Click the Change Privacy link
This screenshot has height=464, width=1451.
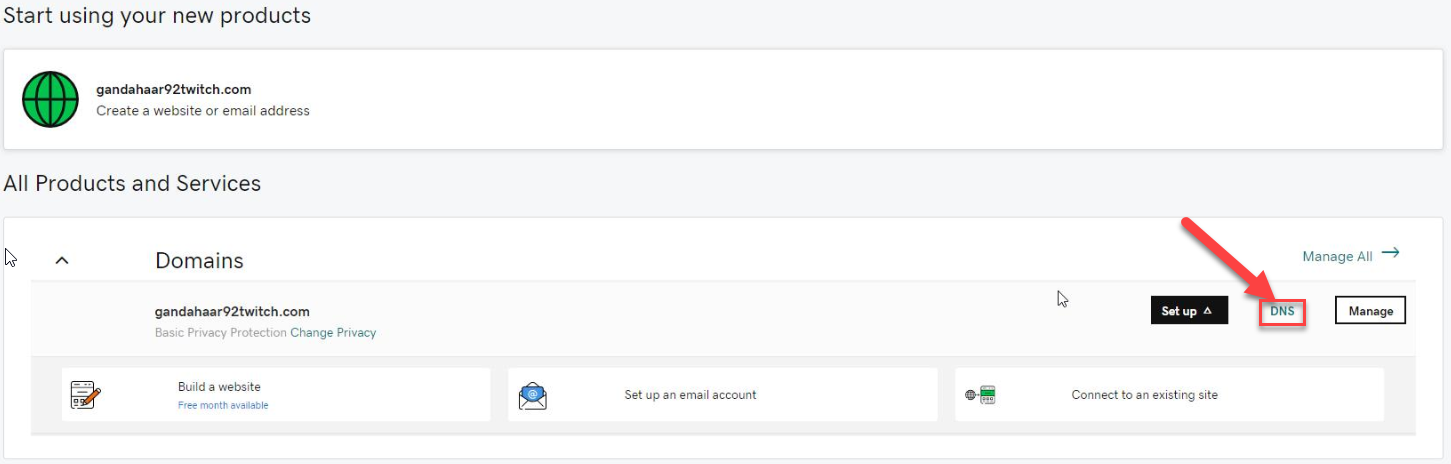pos(333,333)
